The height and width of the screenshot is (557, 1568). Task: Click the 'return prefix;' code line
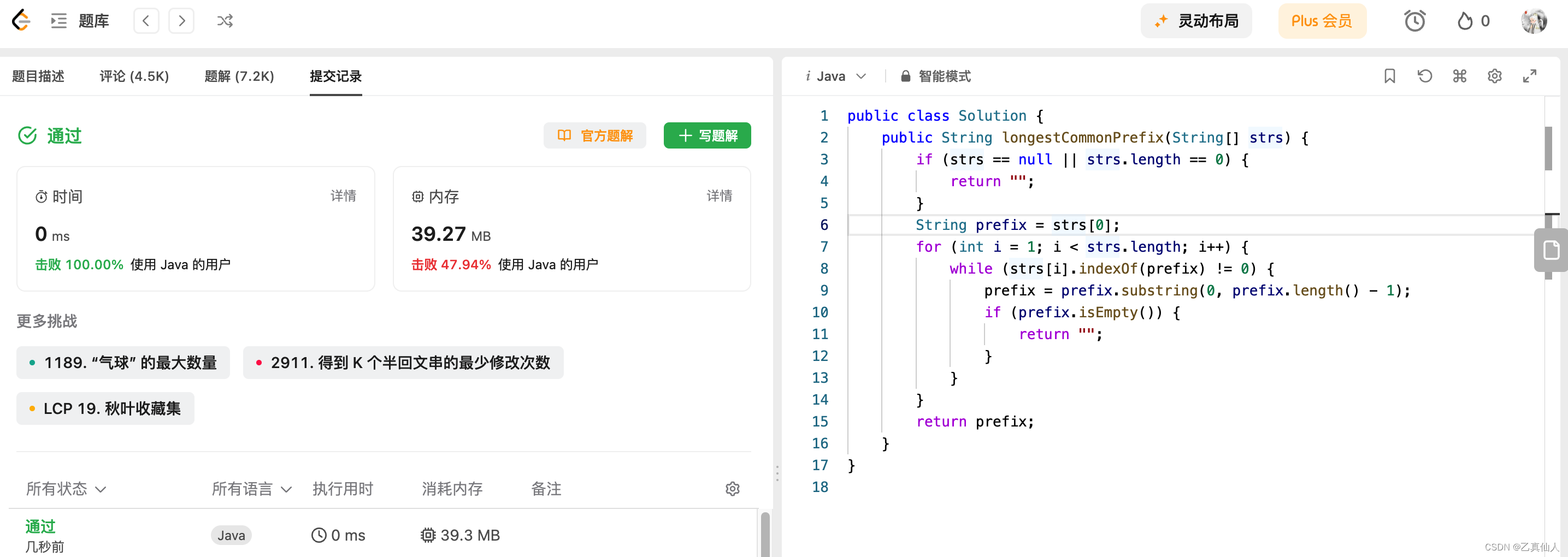(x=975, y=422)
